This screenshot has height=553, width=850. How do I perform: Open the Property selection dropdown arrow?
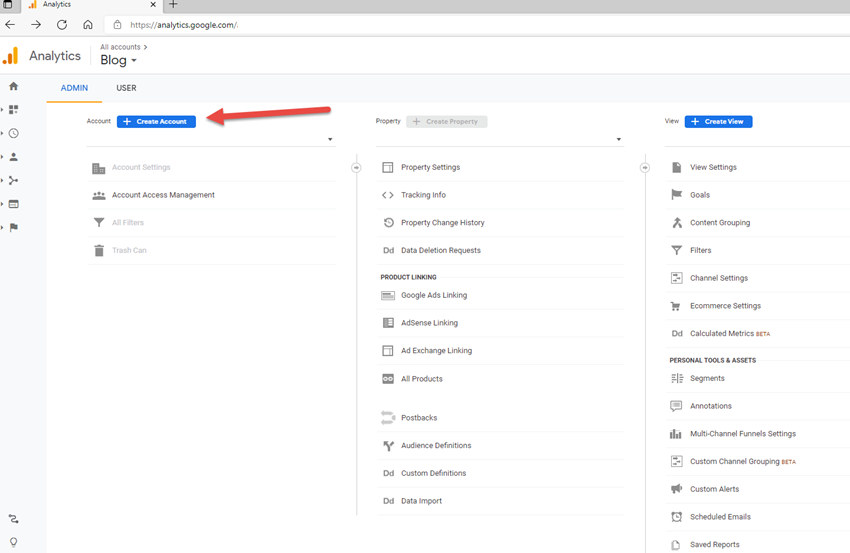tap(619, 139)
